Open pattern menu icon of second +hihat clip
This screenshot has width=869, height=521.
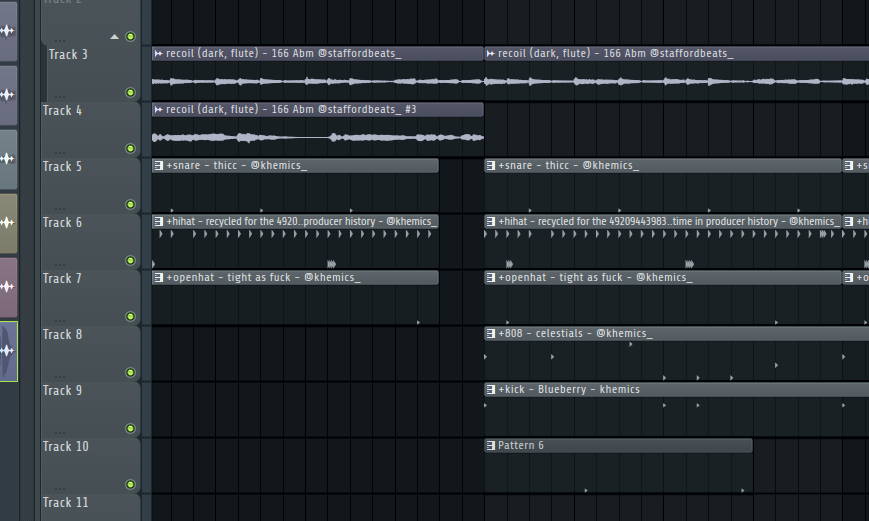(x=490, y=221)
